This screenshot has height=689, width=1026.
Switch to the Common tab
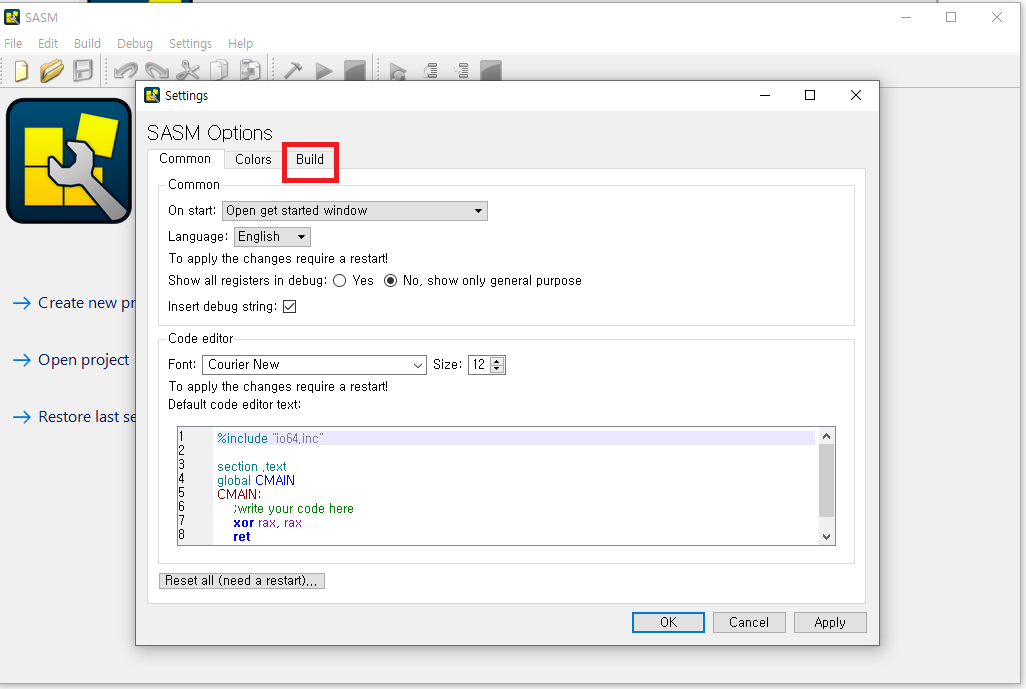coord(185,159)
